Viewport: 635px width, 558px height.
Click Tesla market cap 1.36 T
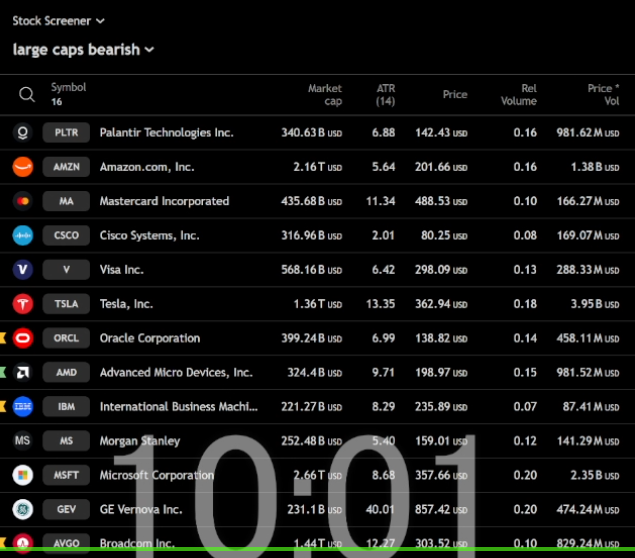(x=318, y=304)
